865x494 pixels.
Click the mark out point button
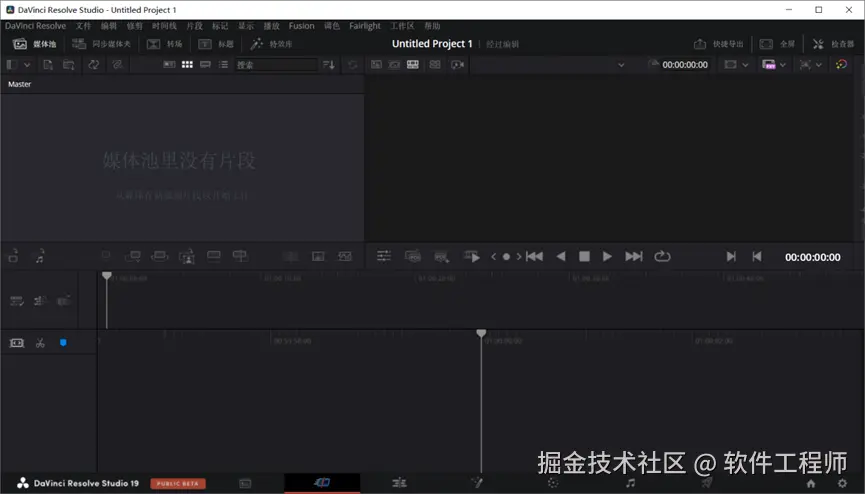pos(757,256)
